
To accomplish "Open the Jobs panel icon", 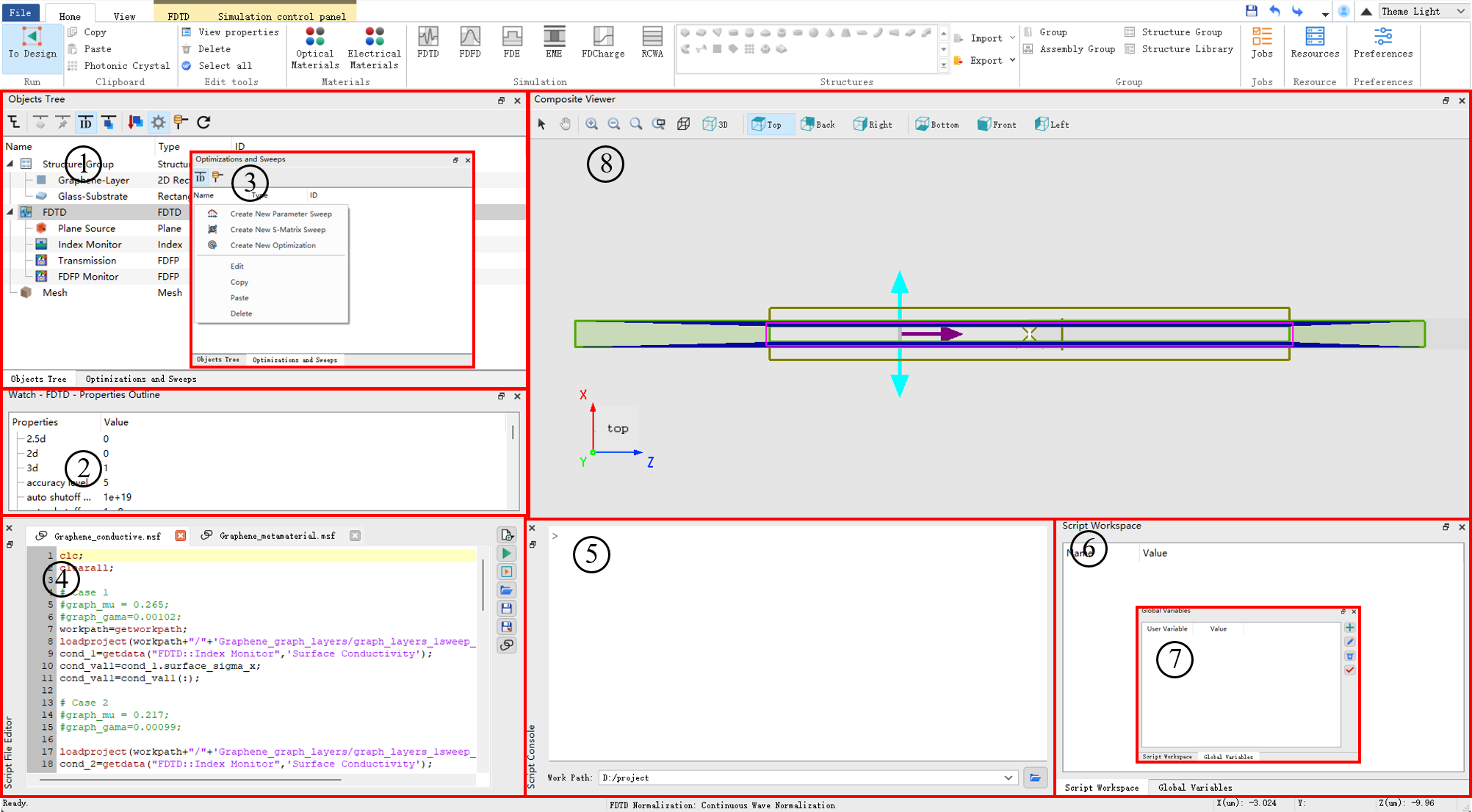I will (x=1262, y=43).
